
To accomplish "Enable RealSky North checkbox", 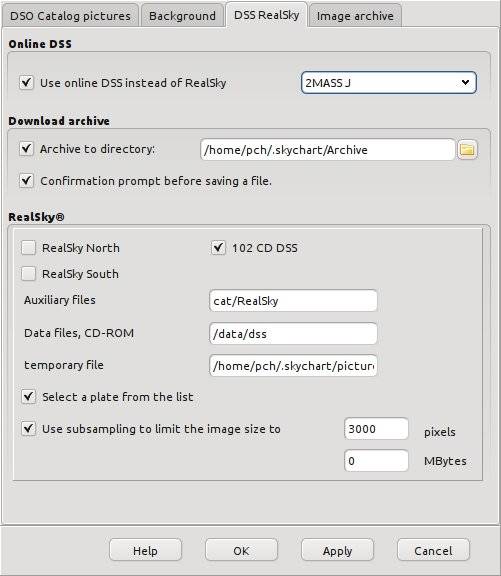I will pyautogui.click(x=28, y=248).
